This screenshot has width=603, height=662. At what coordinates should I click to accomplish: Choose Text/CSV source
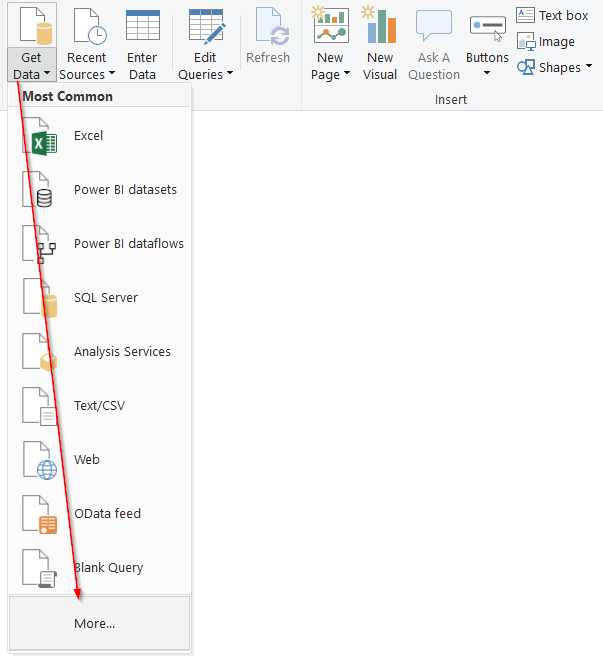tap(100, 406)
